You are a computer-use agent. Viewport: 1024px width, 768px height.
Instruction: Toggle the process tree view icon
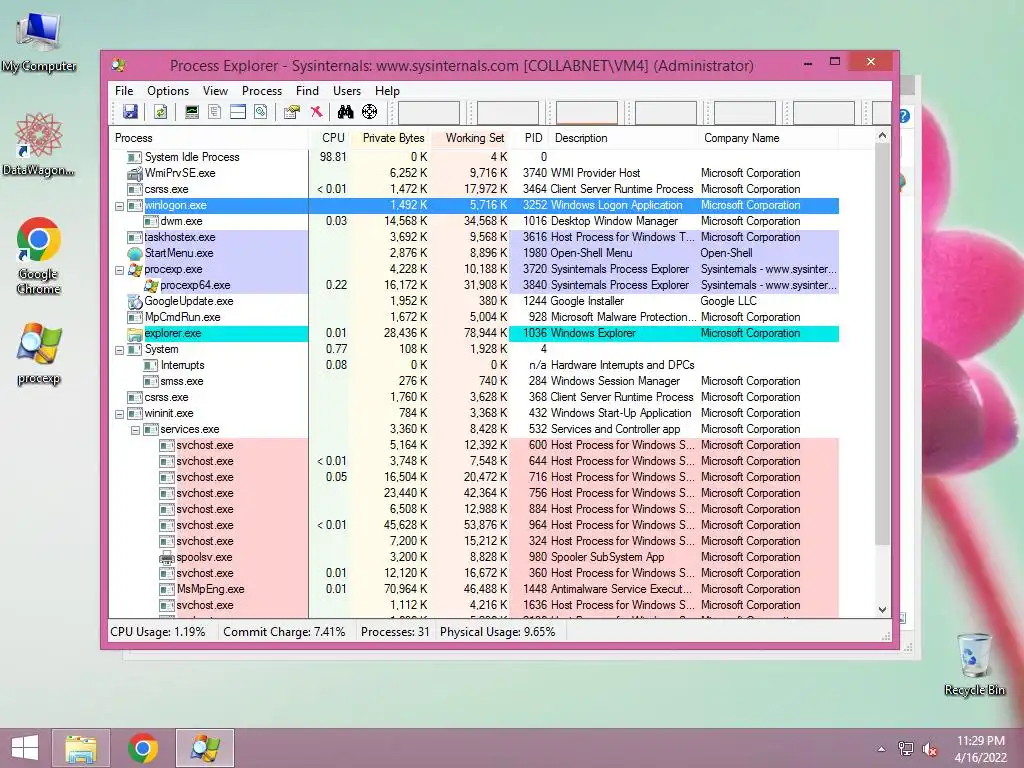[214, 112]
